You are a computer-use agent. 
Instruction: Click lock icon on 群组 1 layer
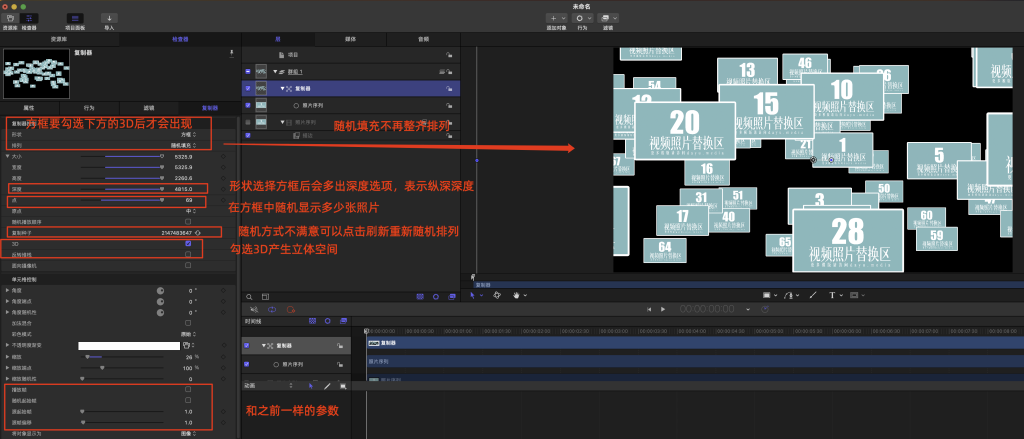tap(450, 72)
